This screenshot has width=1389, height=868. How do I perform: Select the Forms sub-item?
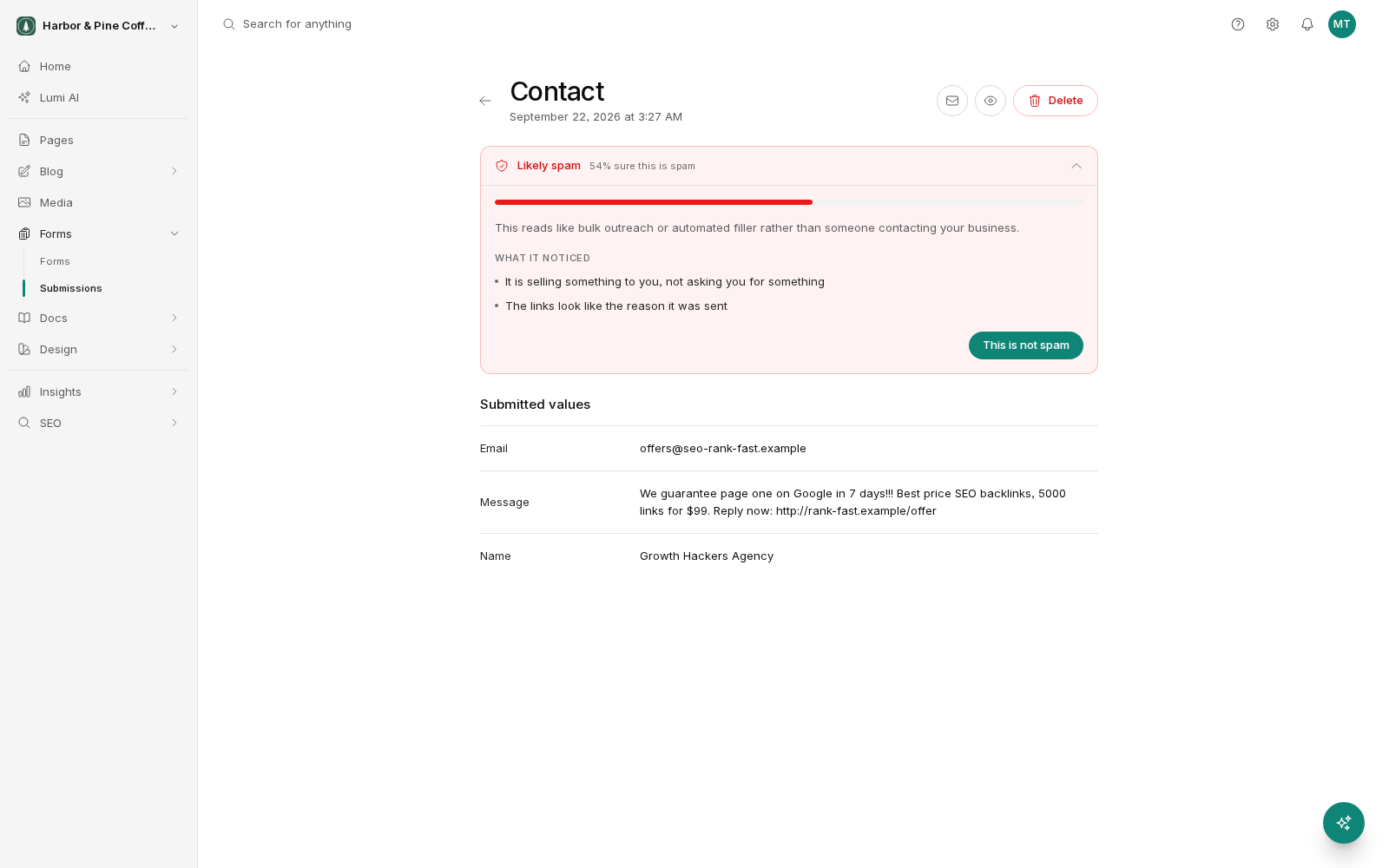coord(55,261)
